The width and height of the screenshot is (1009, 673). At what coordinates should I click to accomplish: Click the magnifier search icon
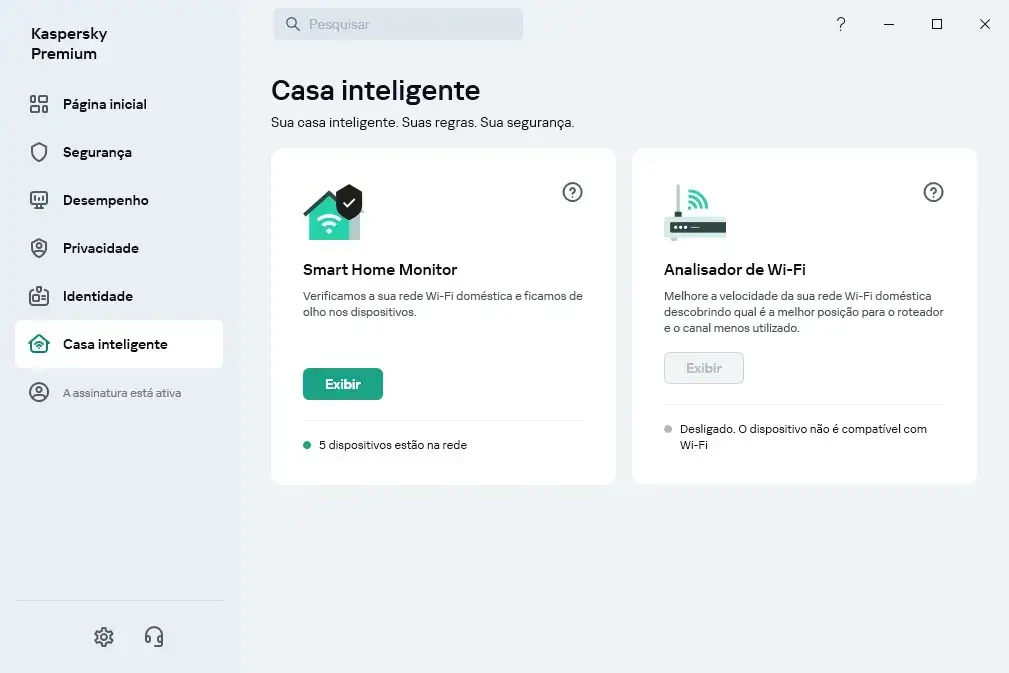[293, 24]
